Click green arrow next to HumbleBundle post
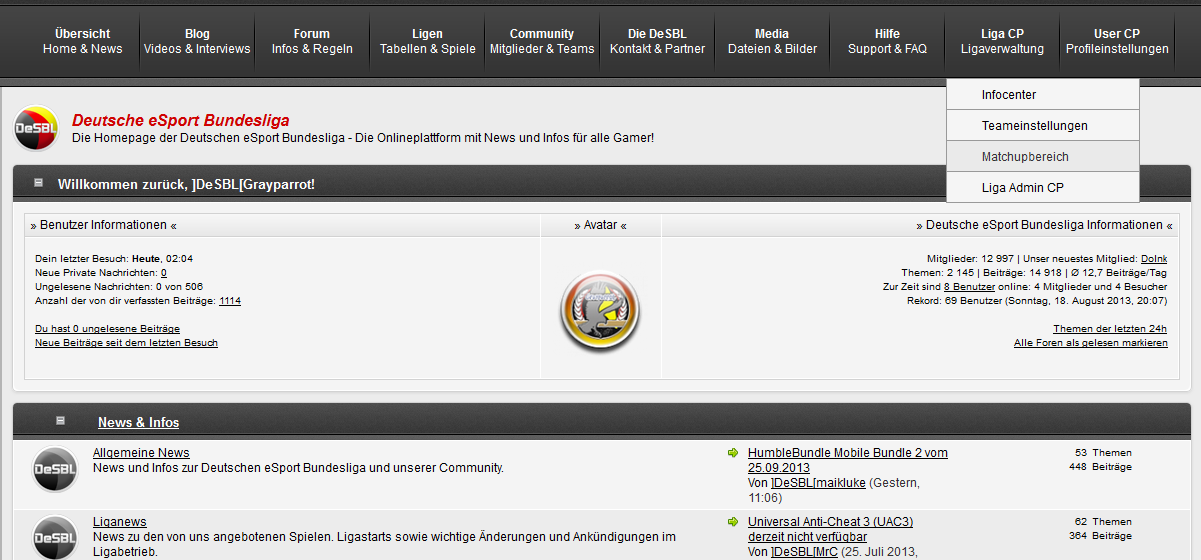This screenshot has width=1201, height=560. pos(733,453)
